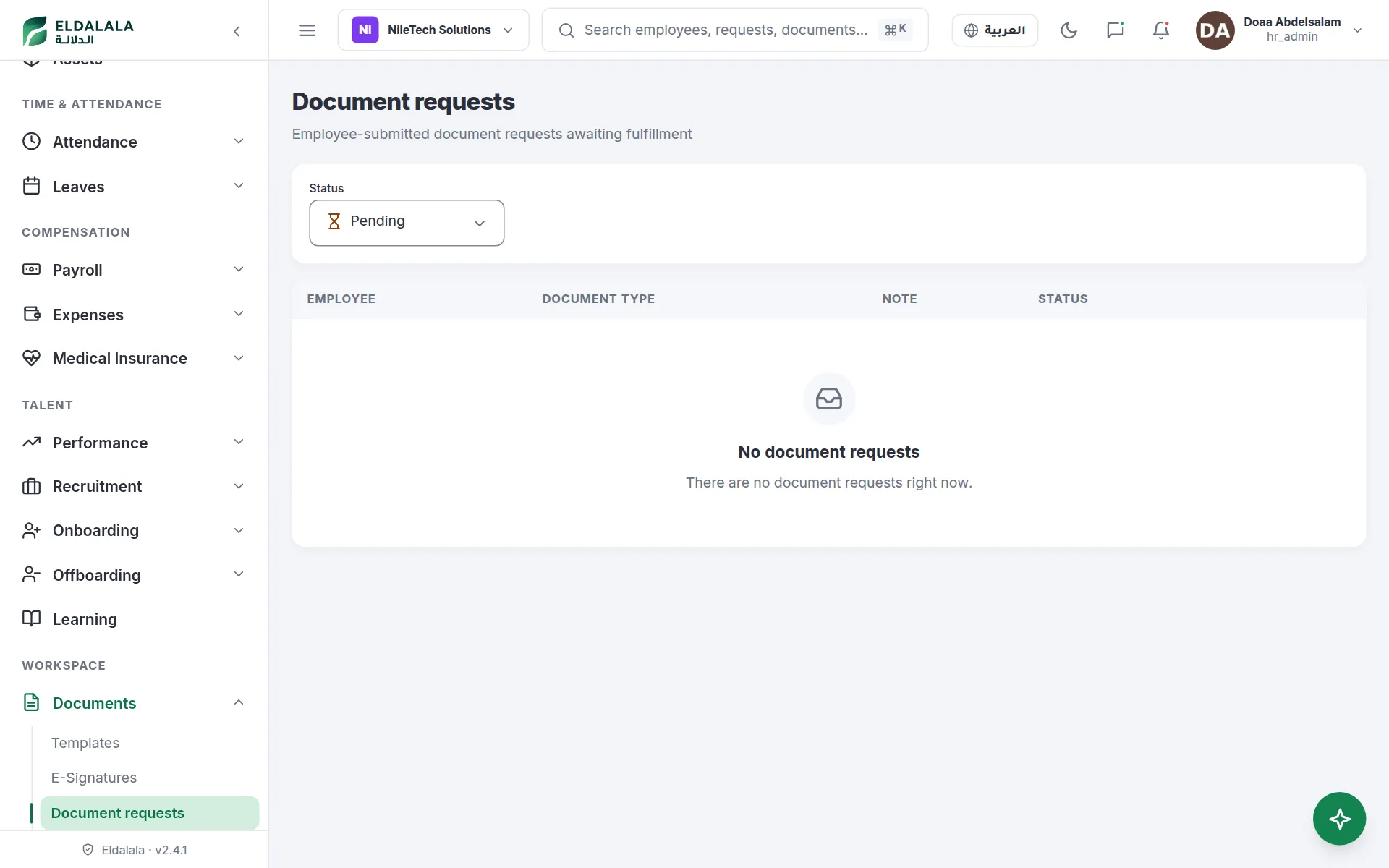Screen dimensions: 1389x868
Task: Expand the Expenses menu chevron
Action: (x=239, y=314)
